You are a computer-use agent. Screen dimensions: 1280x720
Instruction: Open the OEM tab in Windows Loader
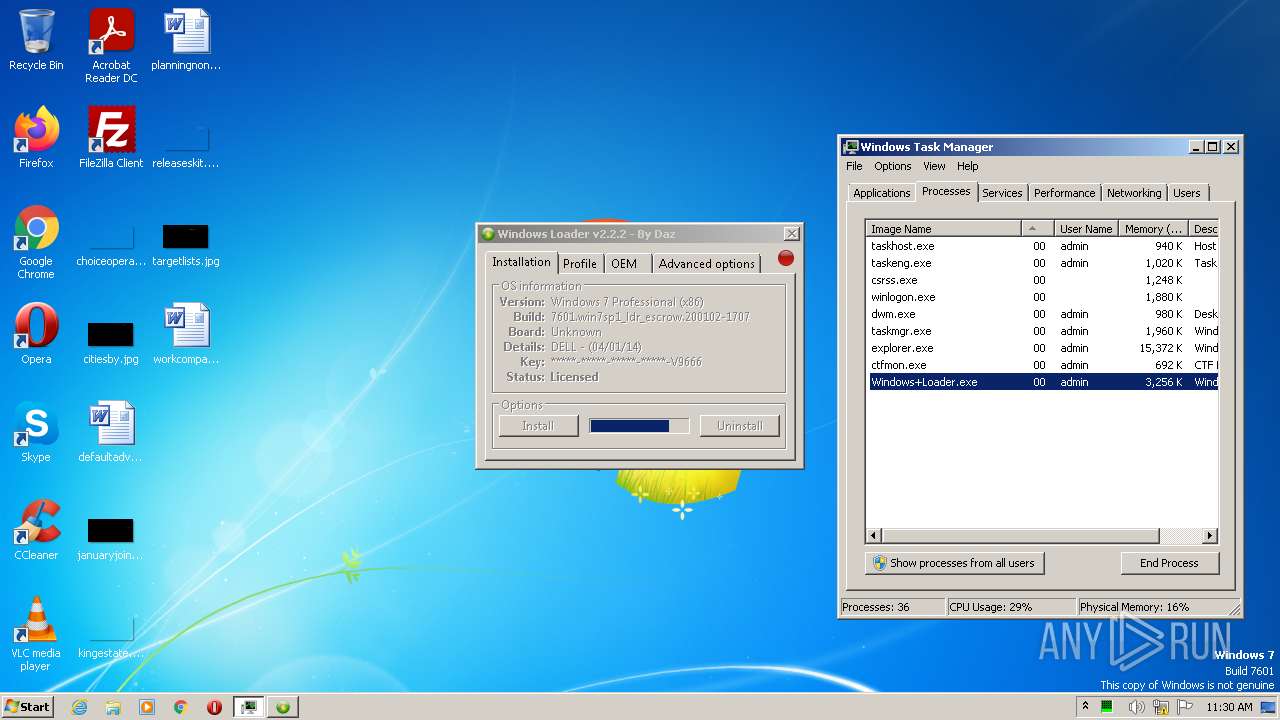pos(624,264)
